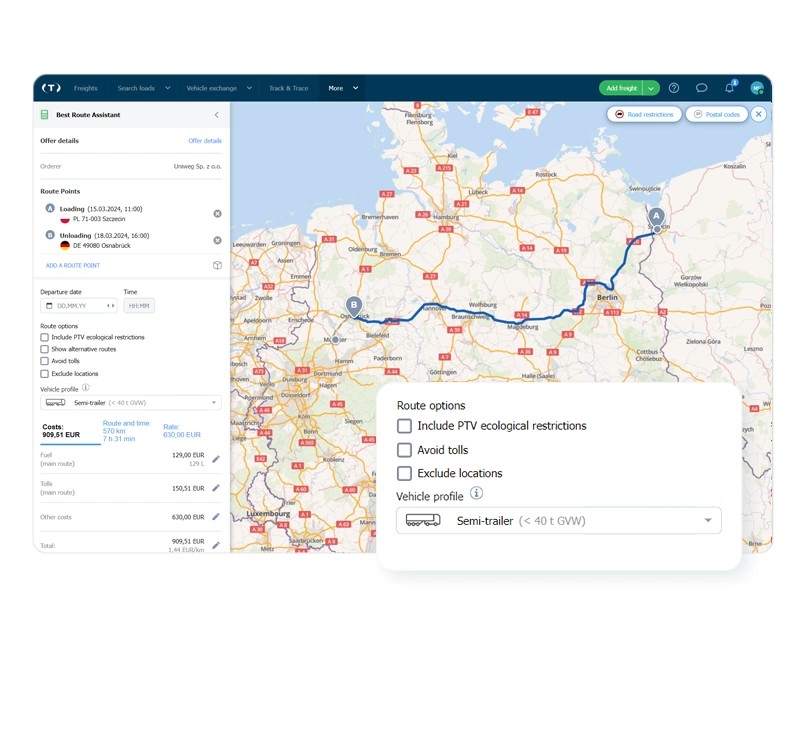Open the Track & Trace menu

pos(288,88)
